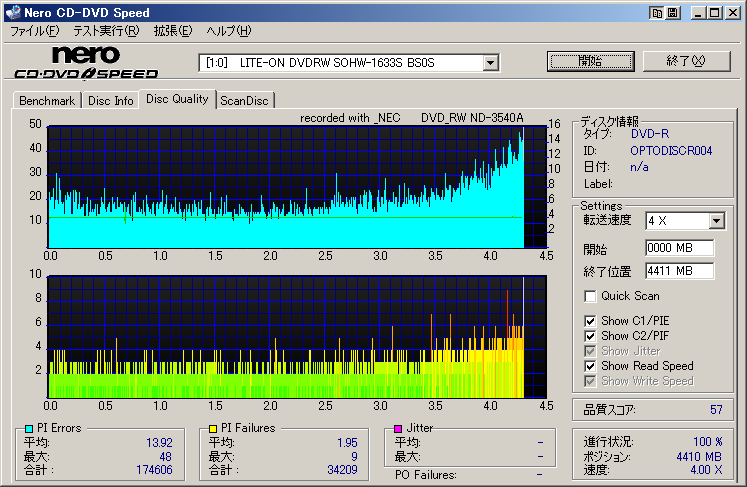Open the 転送速度 4 X speed dropdown
Image resolution: width=747 pixels, height=487 pixels.
pyautogui.click(x=716, y=221)
